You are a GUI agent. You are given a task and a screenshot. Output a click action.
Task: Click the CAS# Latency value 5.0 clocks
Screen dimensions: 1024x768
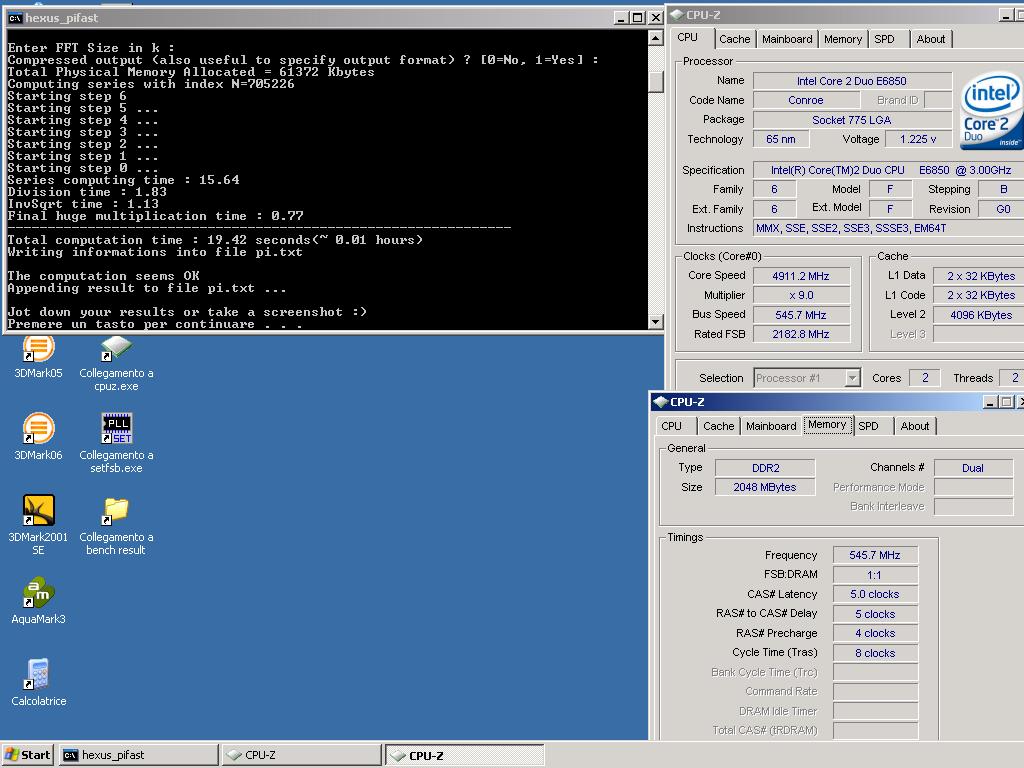tap(875, 594)
